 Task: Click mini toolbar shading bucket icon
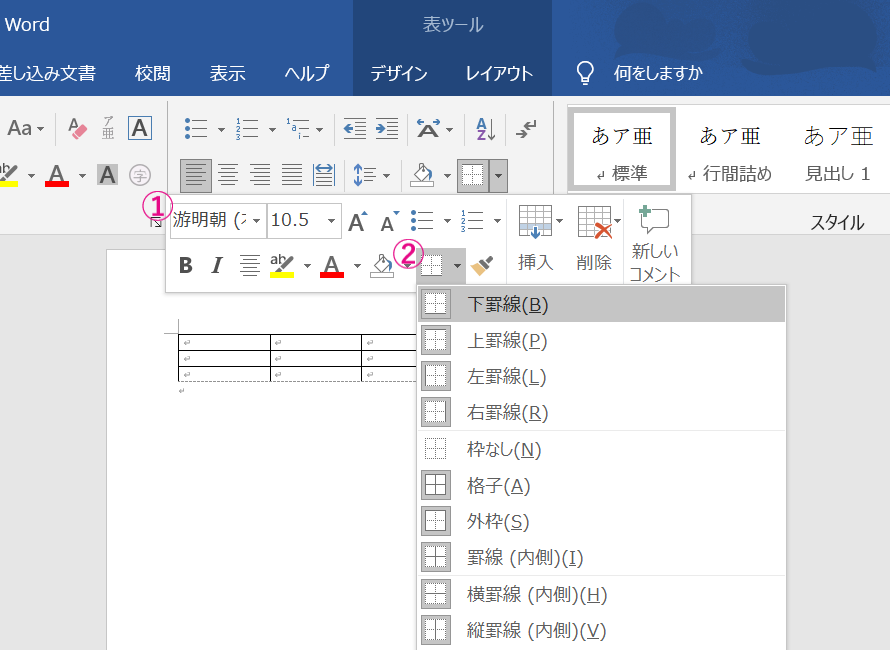(x=382, y=265)
